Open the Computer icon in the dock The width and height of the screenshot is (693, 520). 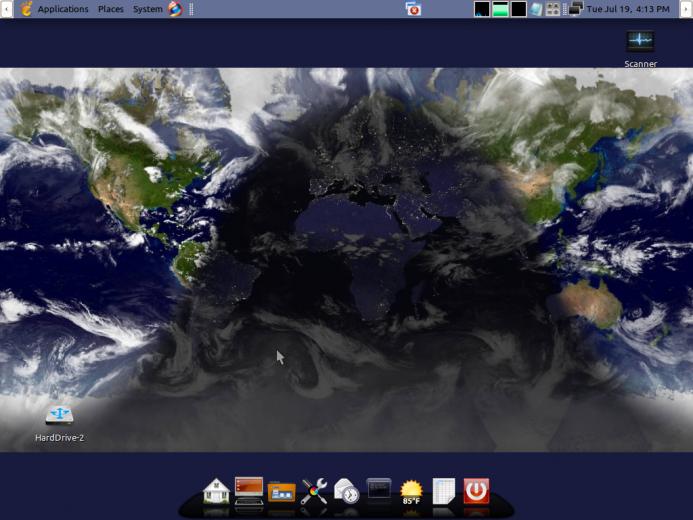coord(249,491)
